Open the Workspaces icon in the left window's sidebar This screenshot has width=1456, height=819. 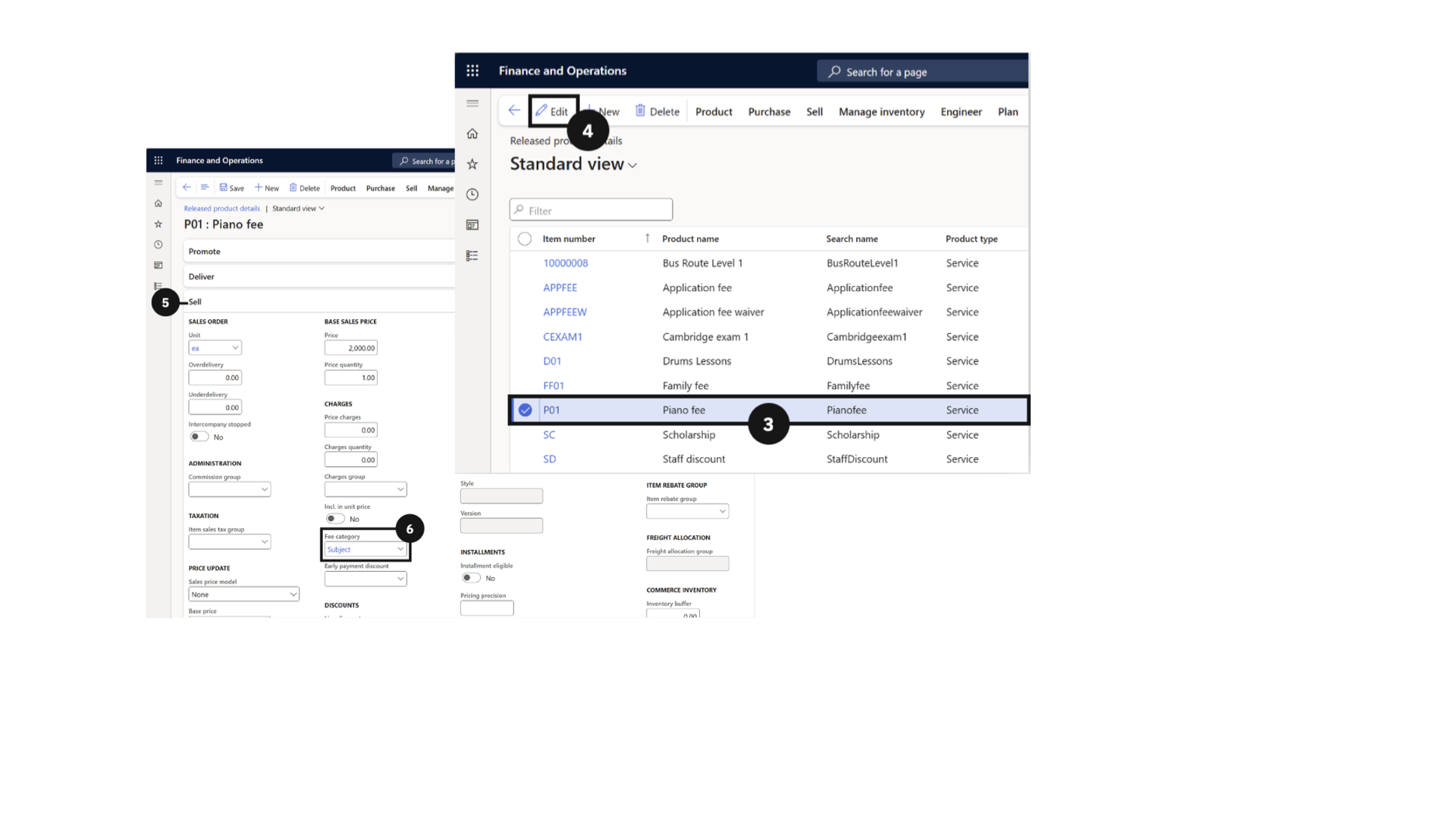(158, 265)
